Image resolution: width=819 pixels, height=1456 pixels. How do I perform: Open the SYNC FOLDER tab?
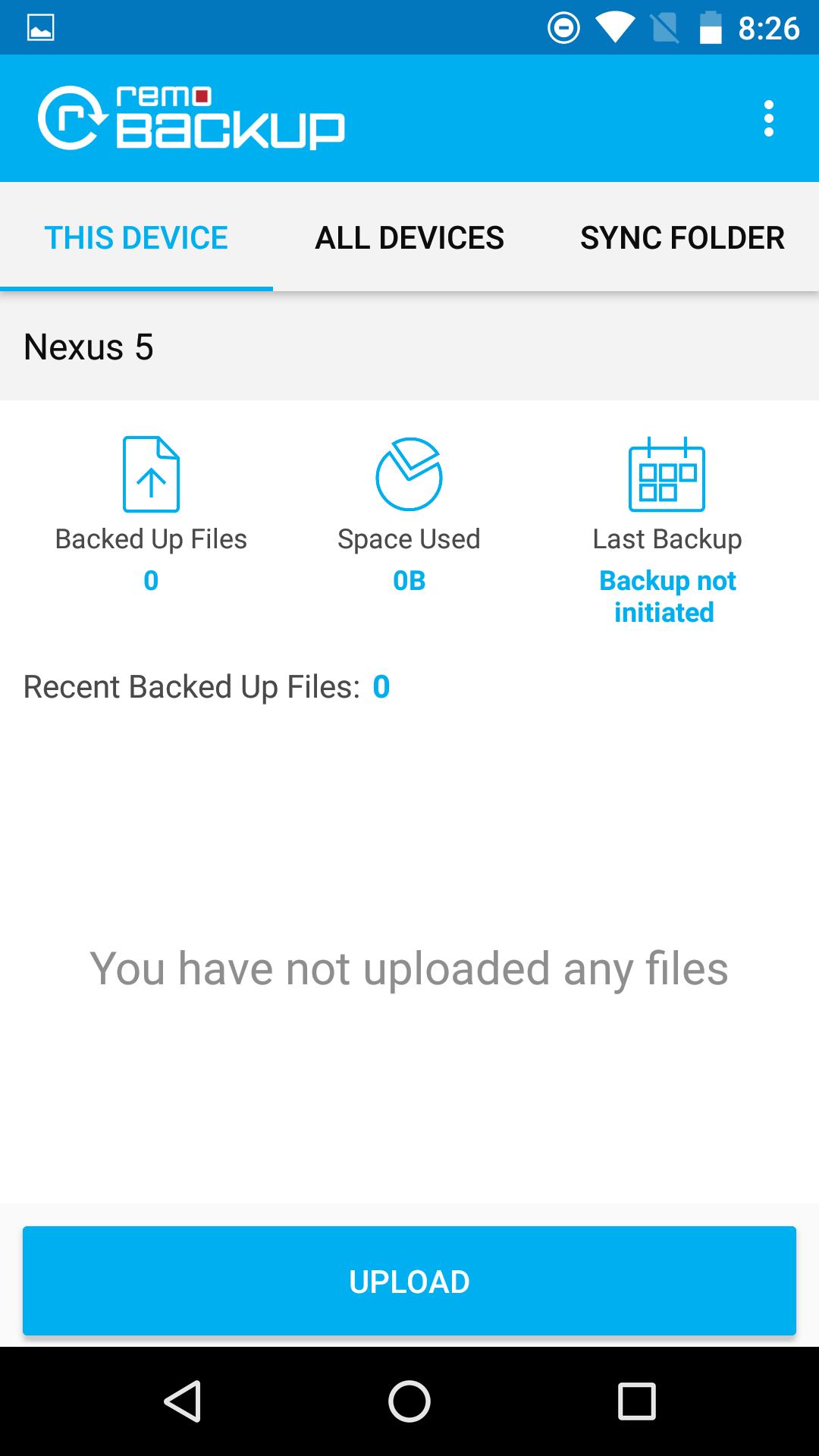click(x=682, y=237)
